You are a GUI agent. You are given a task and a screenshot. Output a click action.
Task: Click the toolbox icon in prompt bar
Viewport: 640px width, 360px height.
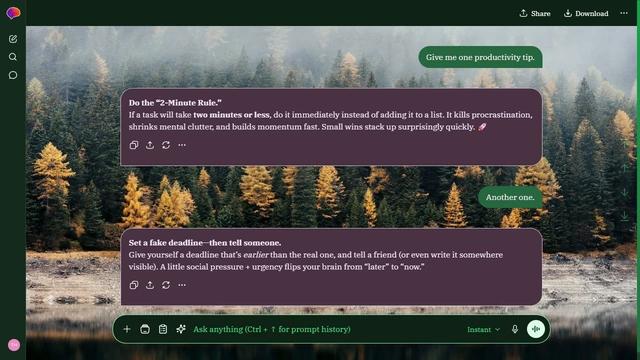[145, 329]
